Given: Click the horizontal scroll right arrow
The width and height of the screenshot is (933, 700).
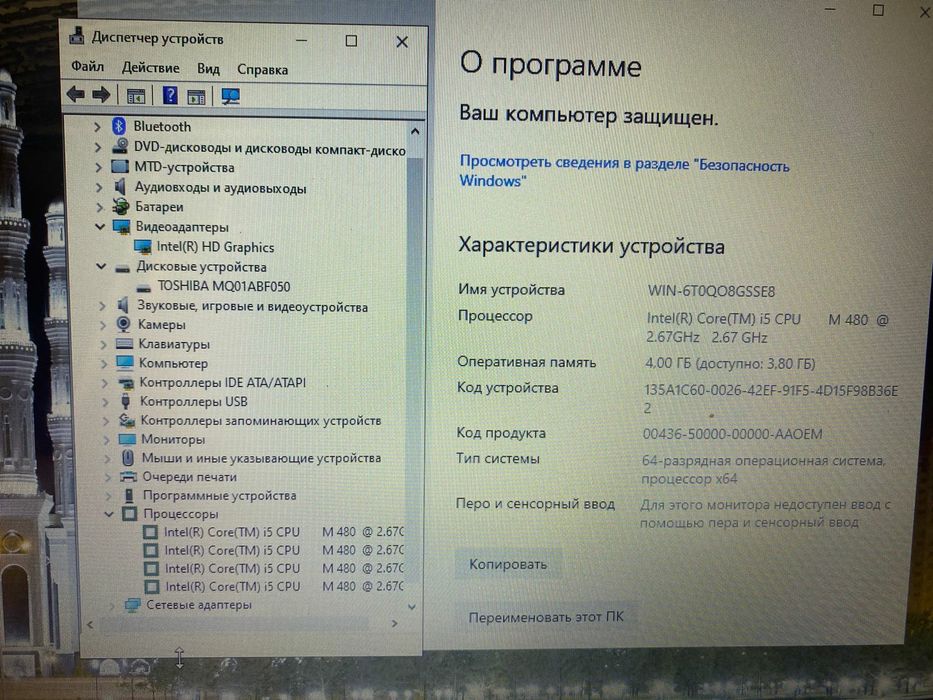Looking at the screenshot, I should point(395,624).
